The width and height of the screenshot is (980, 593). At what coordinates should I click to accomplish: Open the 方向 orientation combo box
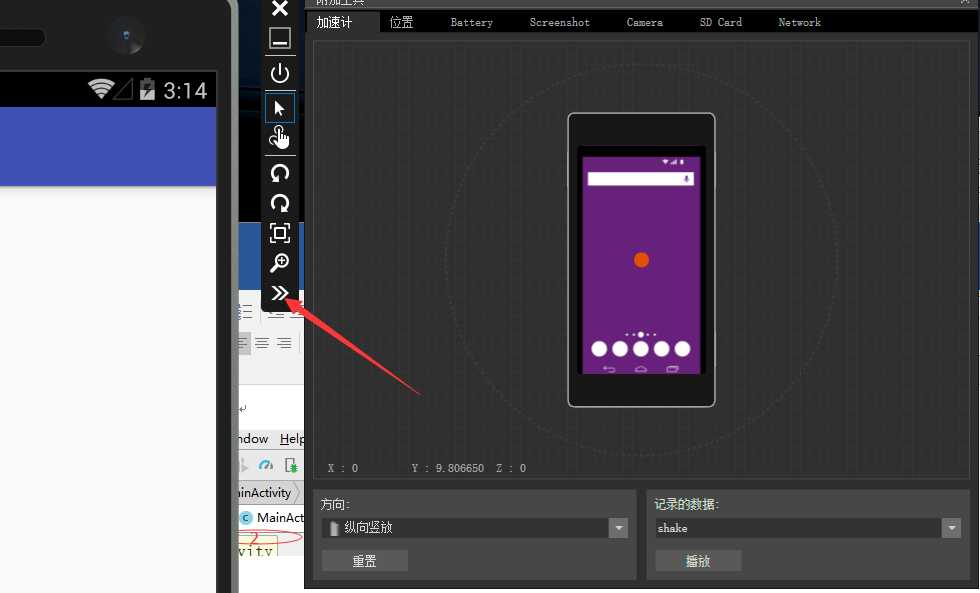pos(475,528)
